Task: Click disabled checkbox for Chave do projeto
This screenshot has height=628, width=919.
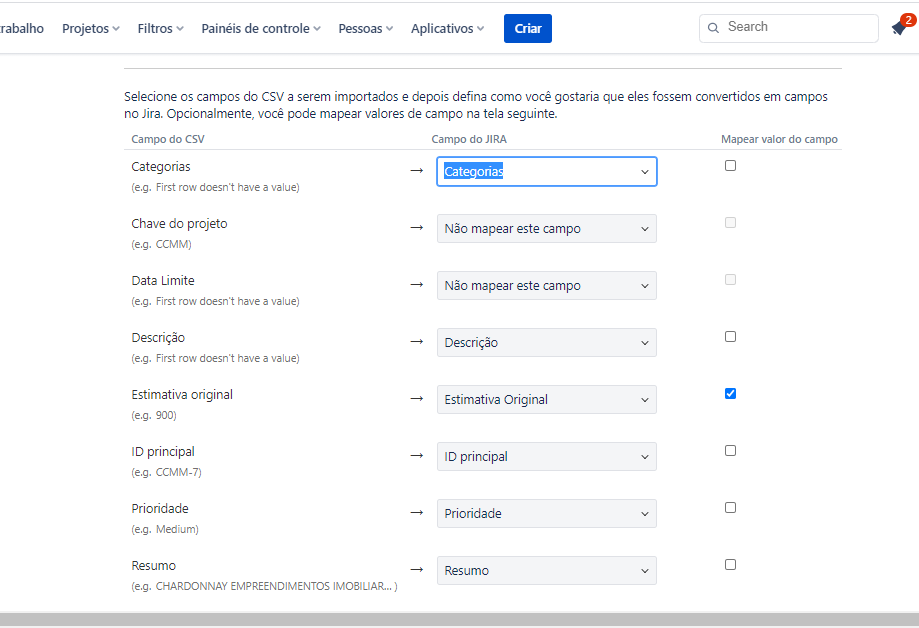Action: pyautogui.click(x=730, y=222)
